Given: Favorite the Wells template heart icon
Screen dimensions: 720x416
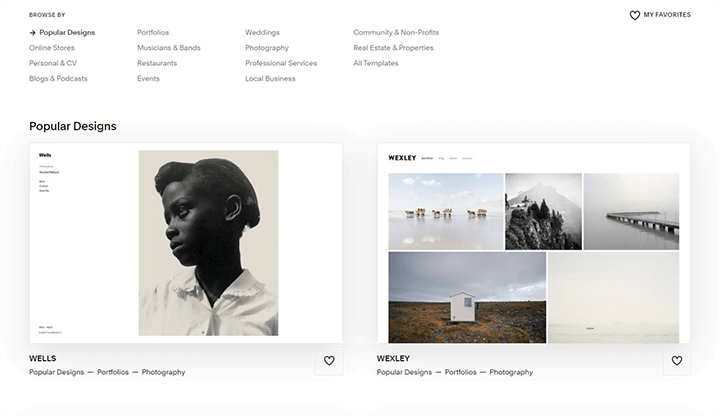Looking at the screenshot, I should click(x=329, y=361).
